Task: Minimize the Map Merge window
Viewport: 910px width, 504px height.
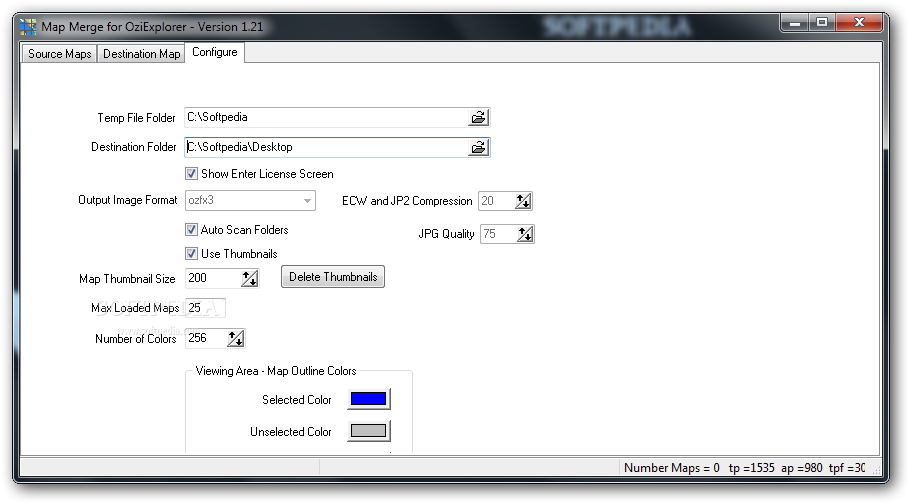Action: [795, 23]
